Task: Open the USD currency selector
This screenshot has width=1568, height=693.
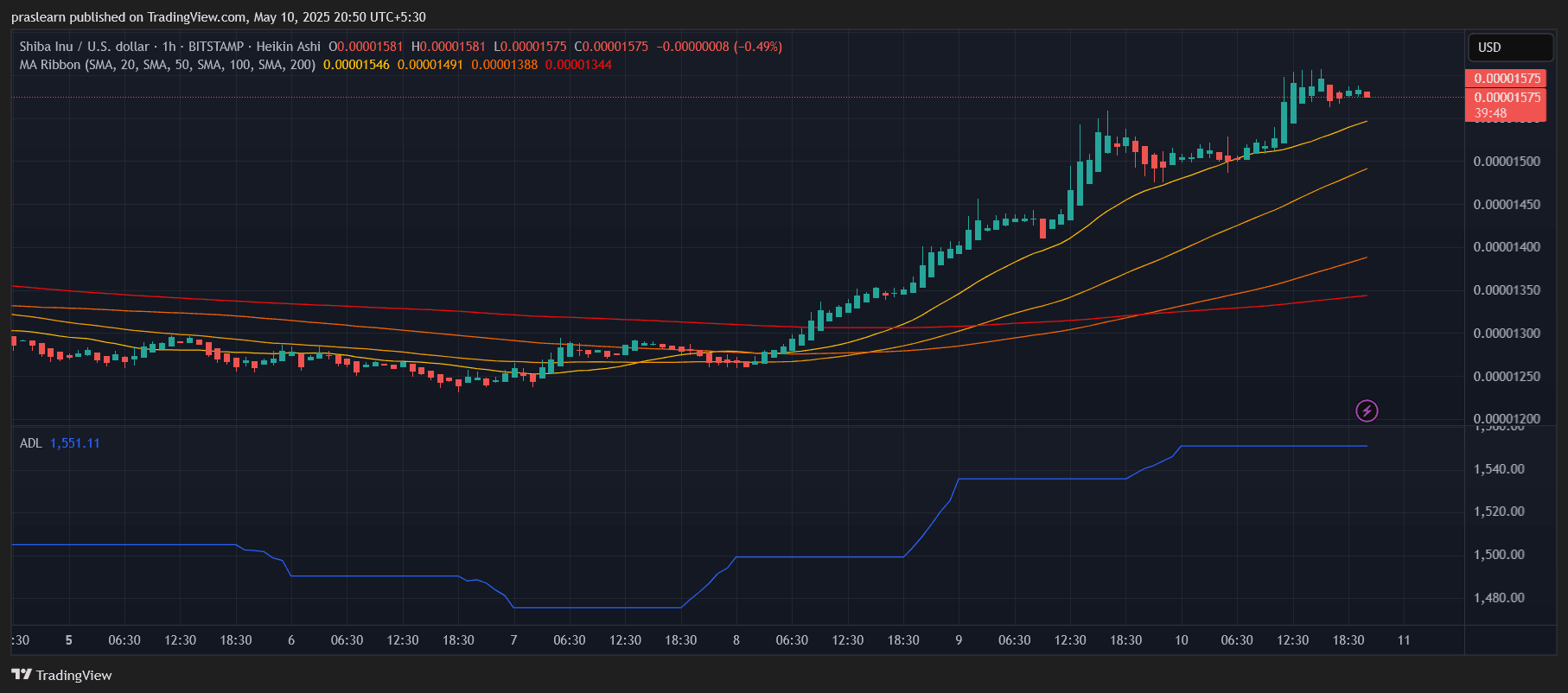Action: coord(1509,48)
